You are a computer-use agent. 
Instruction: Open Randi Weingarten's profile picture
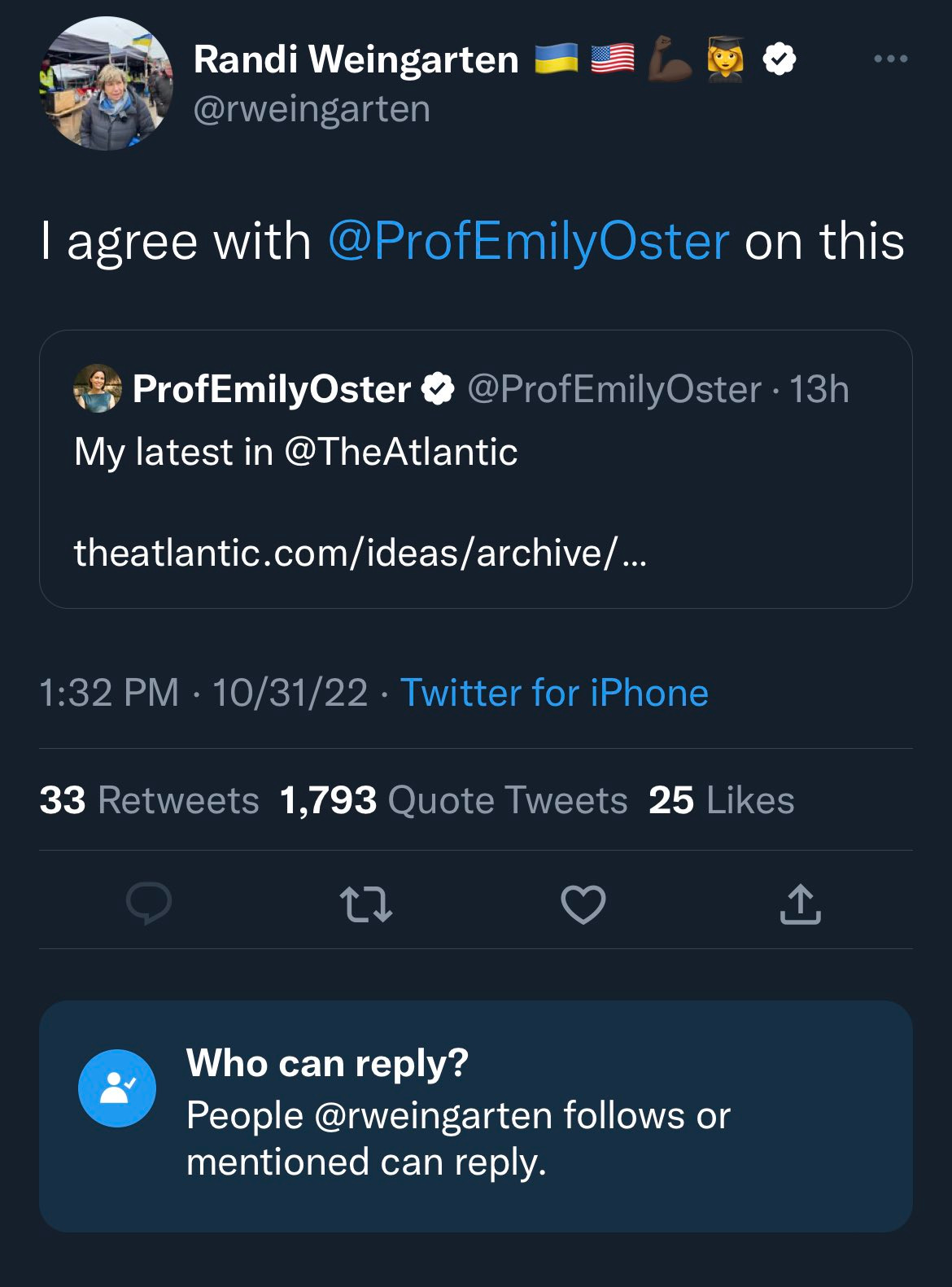[x=107, y=84]
